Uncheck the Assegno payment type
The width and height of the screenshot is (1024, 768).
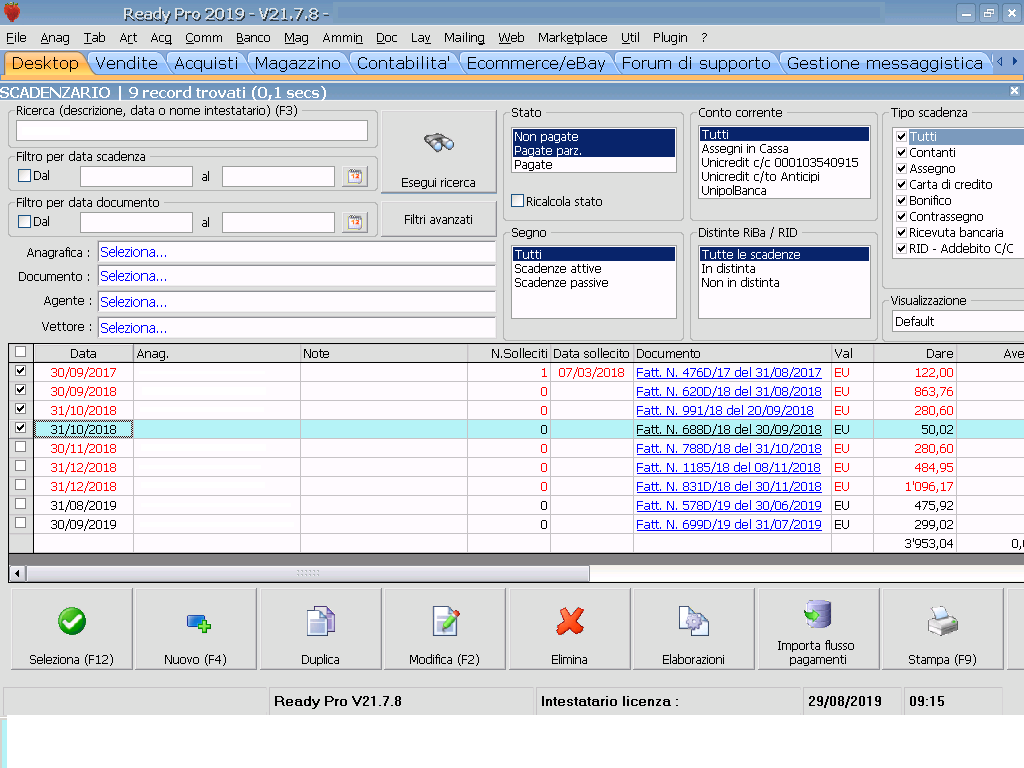(901, 168)
